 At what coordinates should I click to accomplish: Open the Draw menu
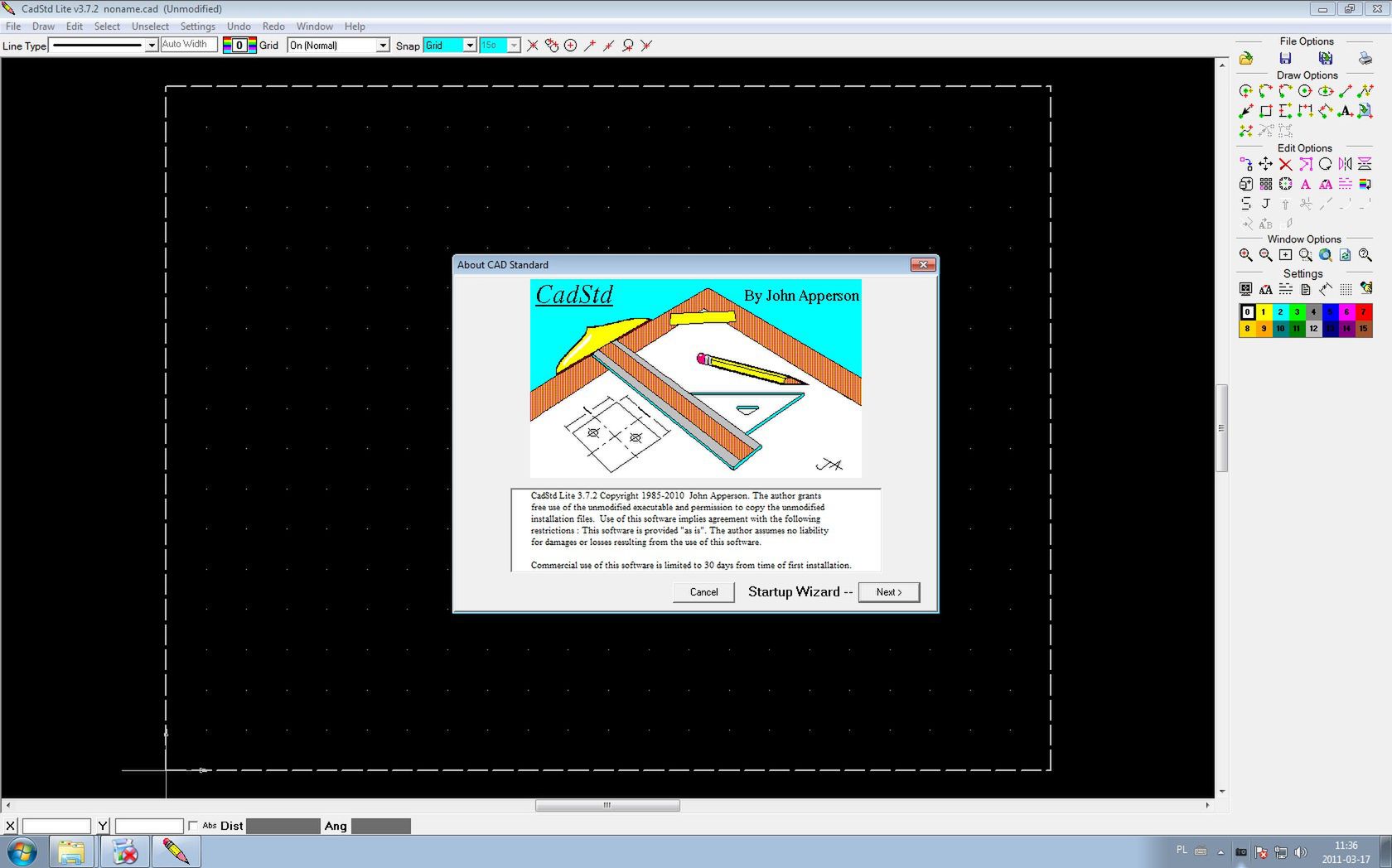(43, 27)
